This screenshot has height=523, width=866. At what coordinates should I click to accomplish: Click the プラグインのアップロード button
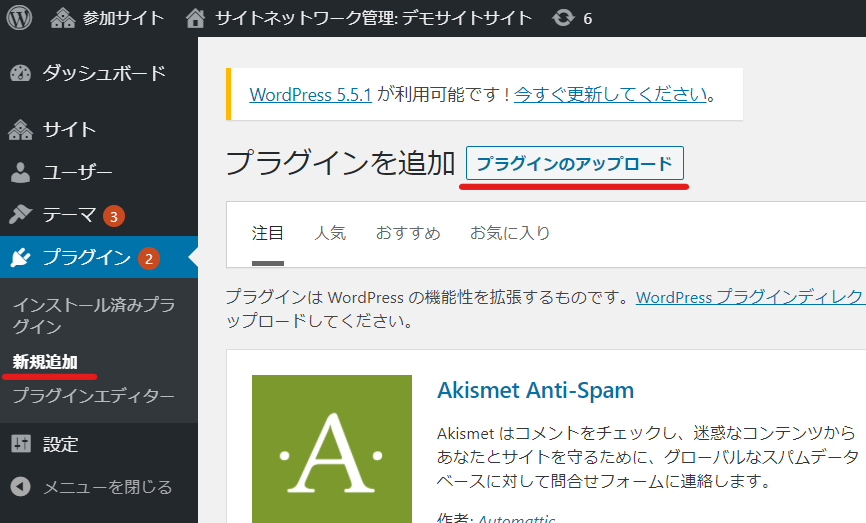[x=574, y=163]
